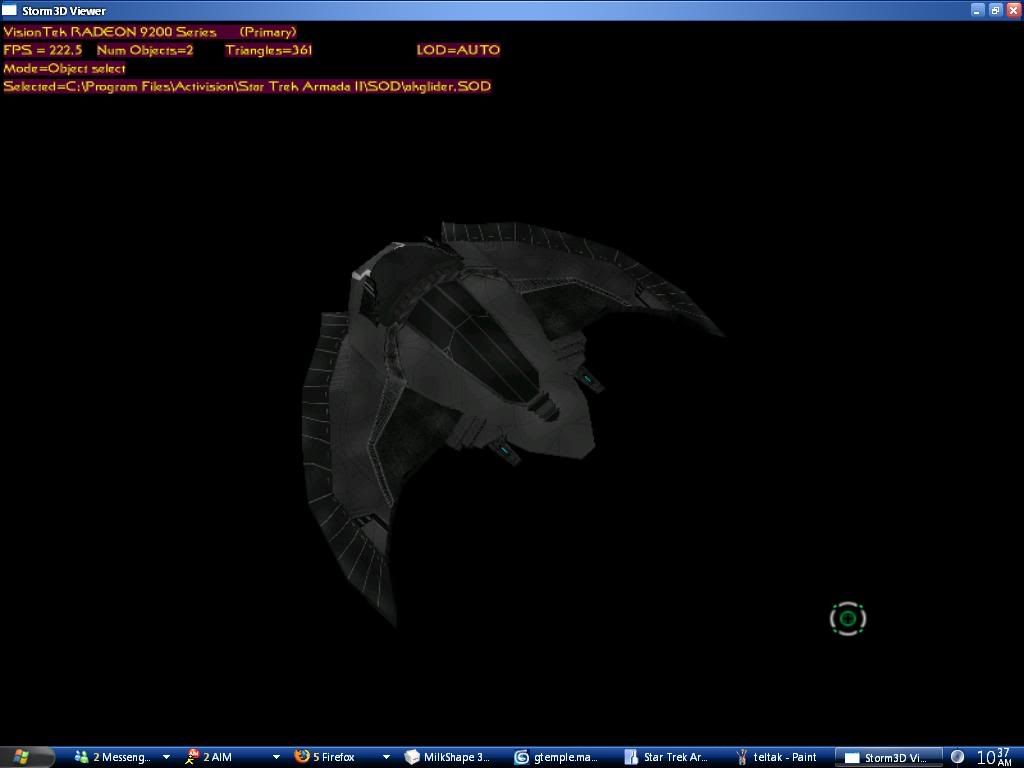Image resolution: width=1024 pixels, height=768 pixels.
Task: Click the 'Mode=Object select' text
Action: 64,69
